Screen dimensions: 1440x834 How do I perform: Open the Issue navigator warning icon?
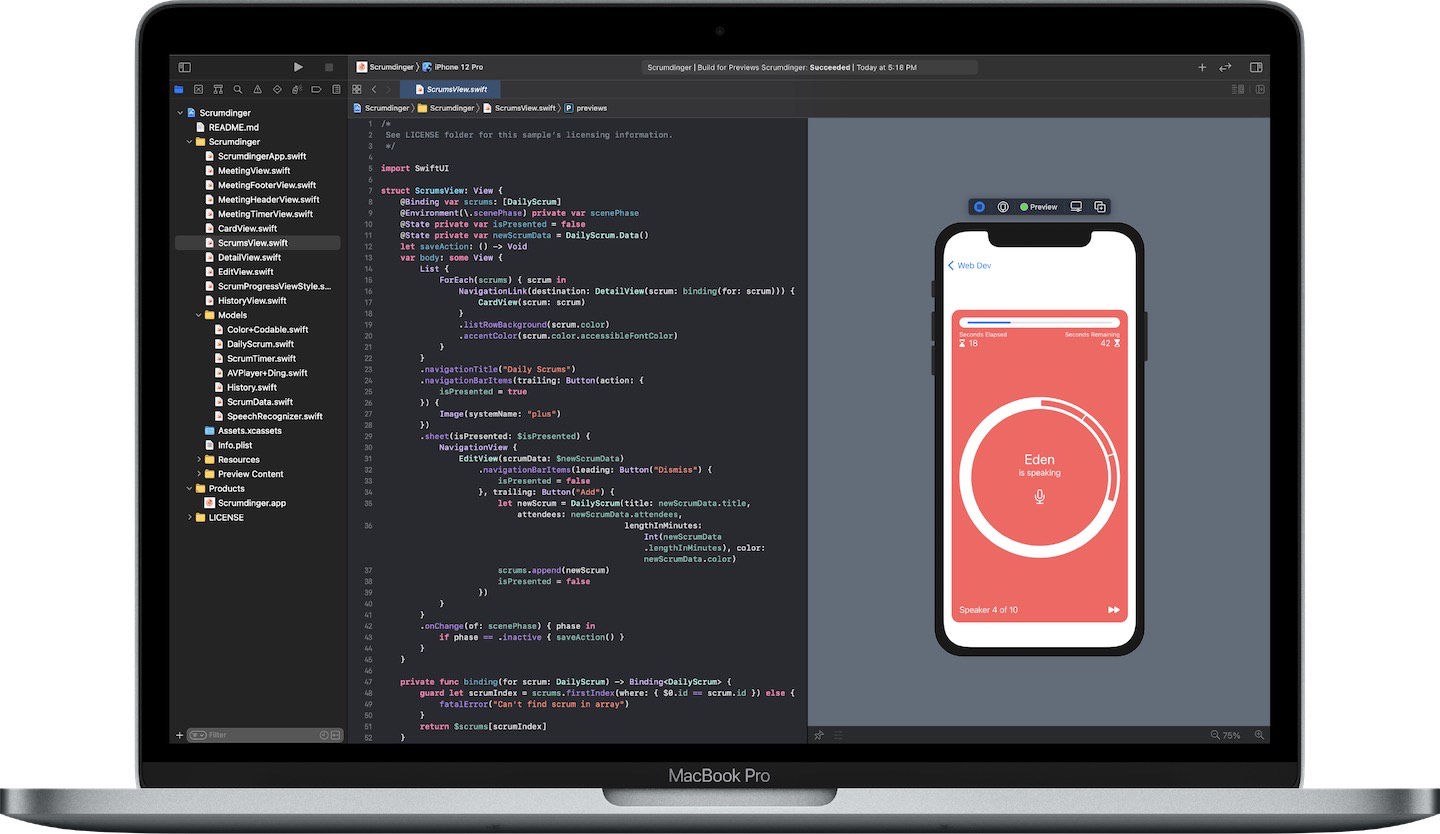pyautogui.click(x=257, y=89)
